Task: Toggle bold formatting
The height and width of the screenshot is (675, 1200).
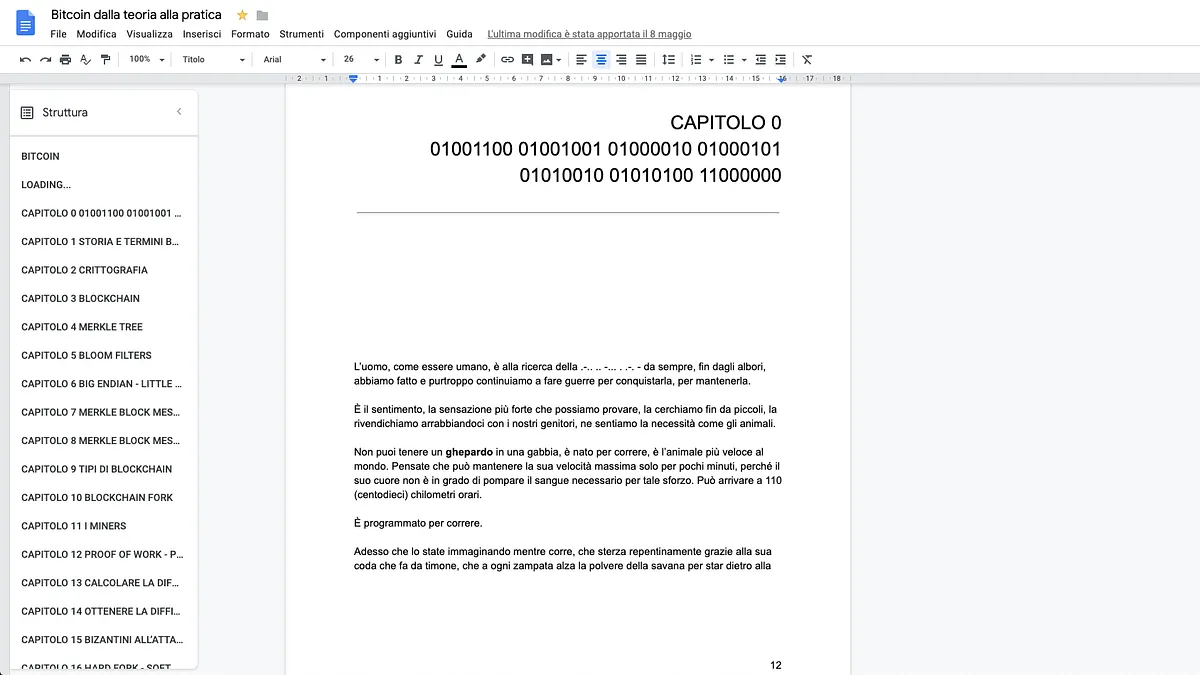Action: [x=398, y=59]
